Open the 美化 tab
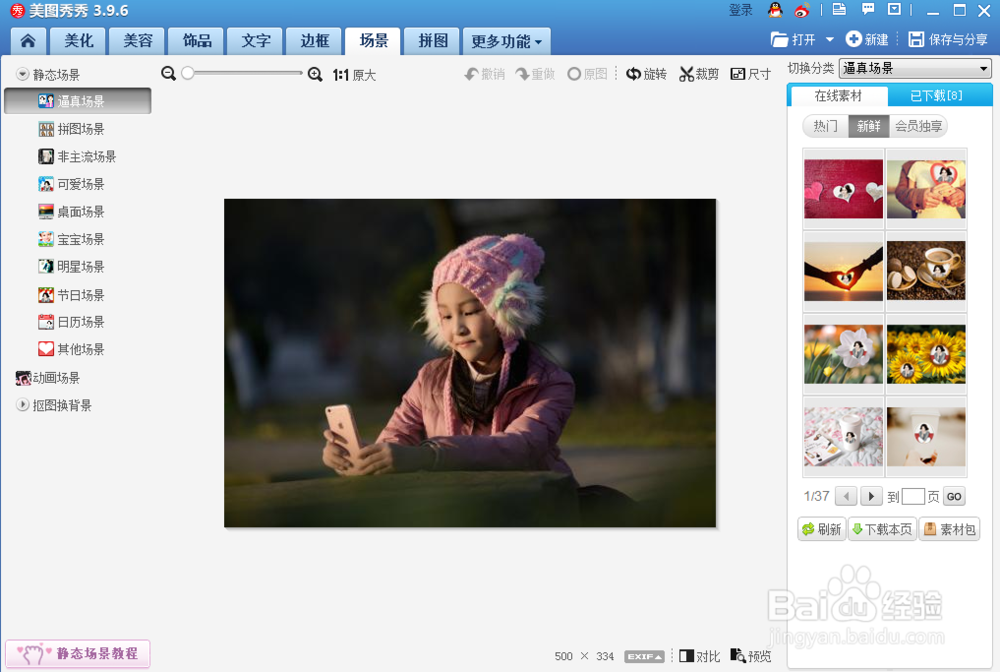1000x672 pixels. pos(78,41)
